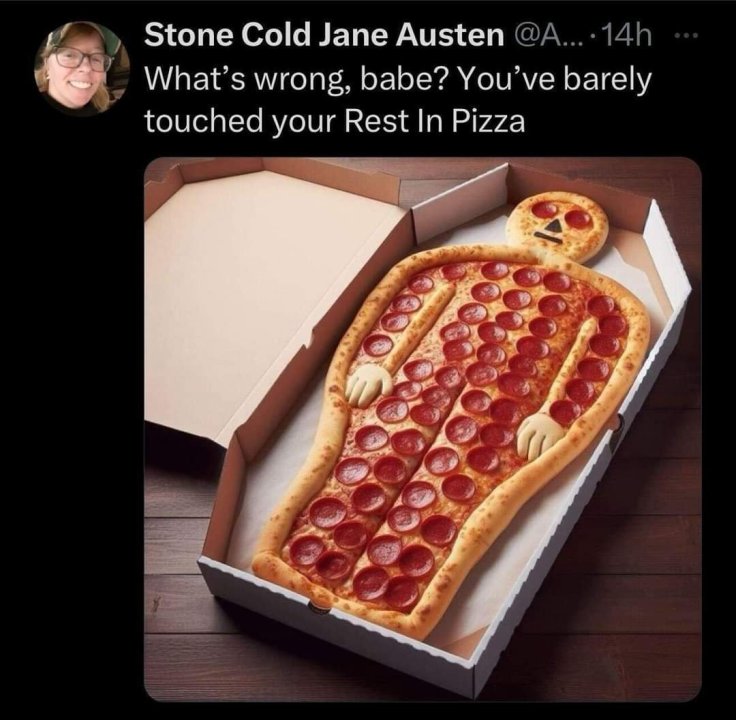The height and width of the screenshot is (720, 736).
Task: Open Stone Cold Jane Austen's profile name
Action: pos(324,35)
